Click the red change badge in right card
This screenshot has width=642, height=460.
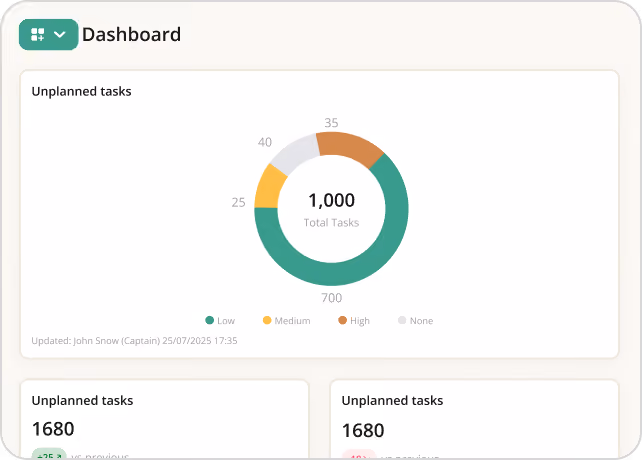(359, 455)
